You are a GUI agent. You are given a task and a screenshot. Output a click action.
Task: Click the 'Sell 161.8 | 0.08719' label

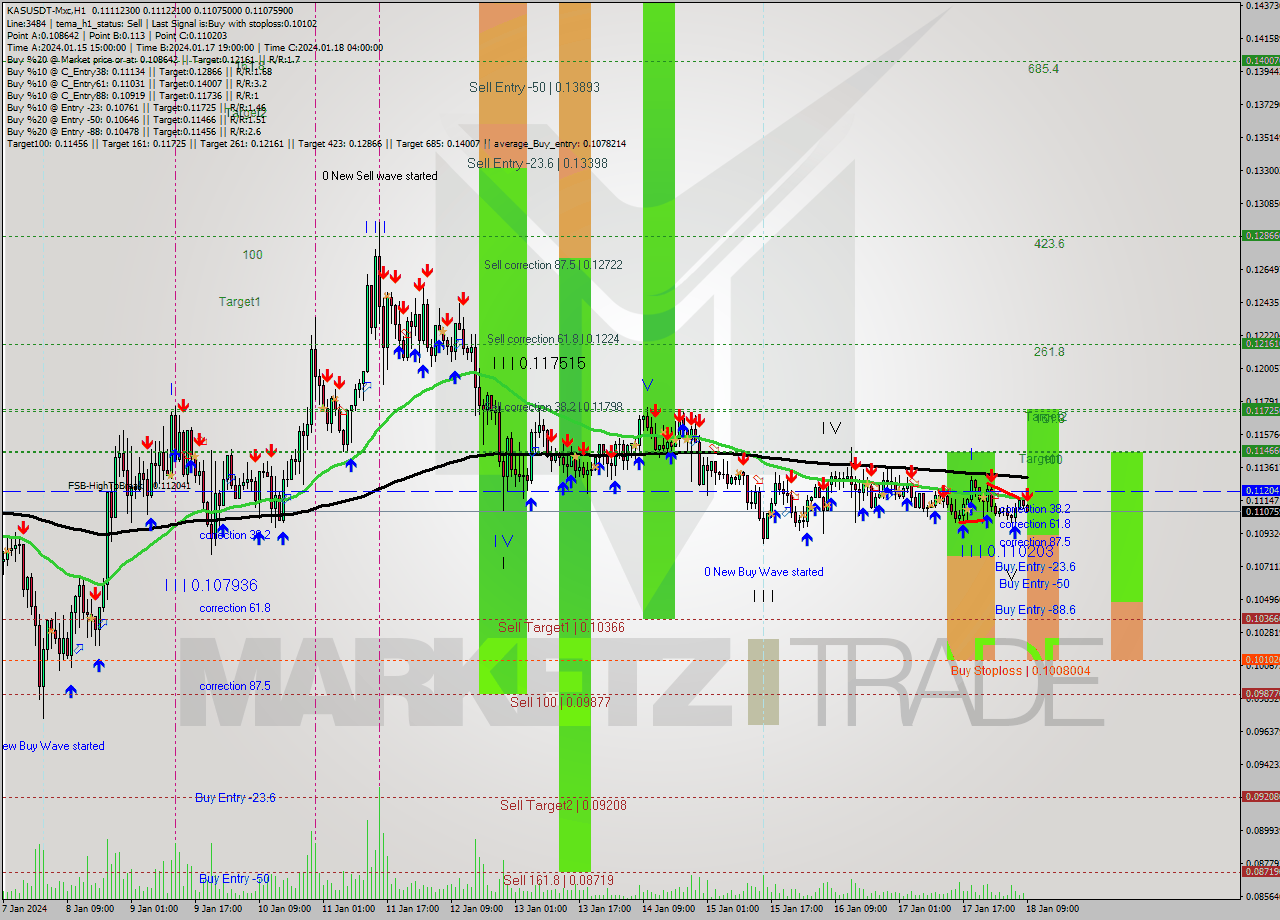point(558,880)
